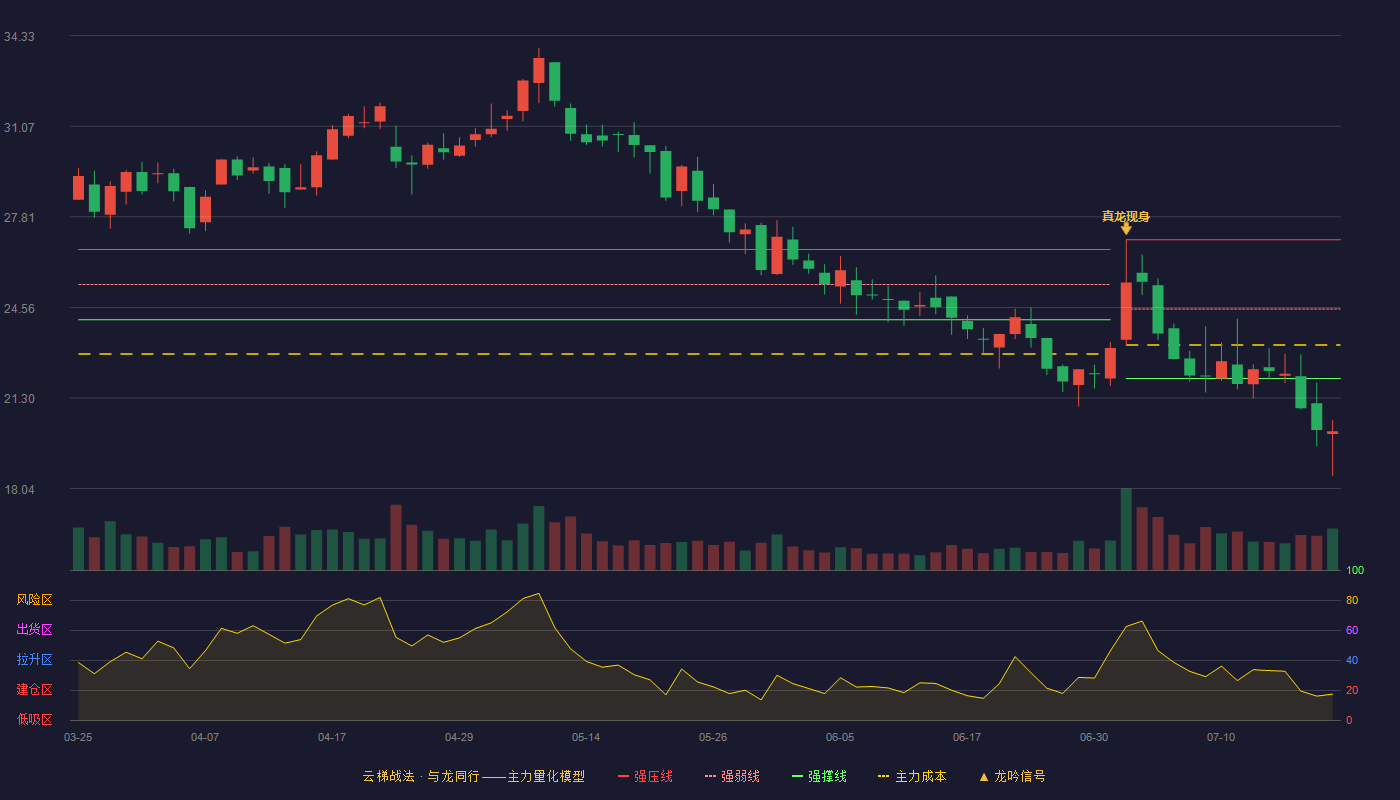Click the 18.04 price axis label
This screenshot has width=1400, height=800.
point(19,489)
